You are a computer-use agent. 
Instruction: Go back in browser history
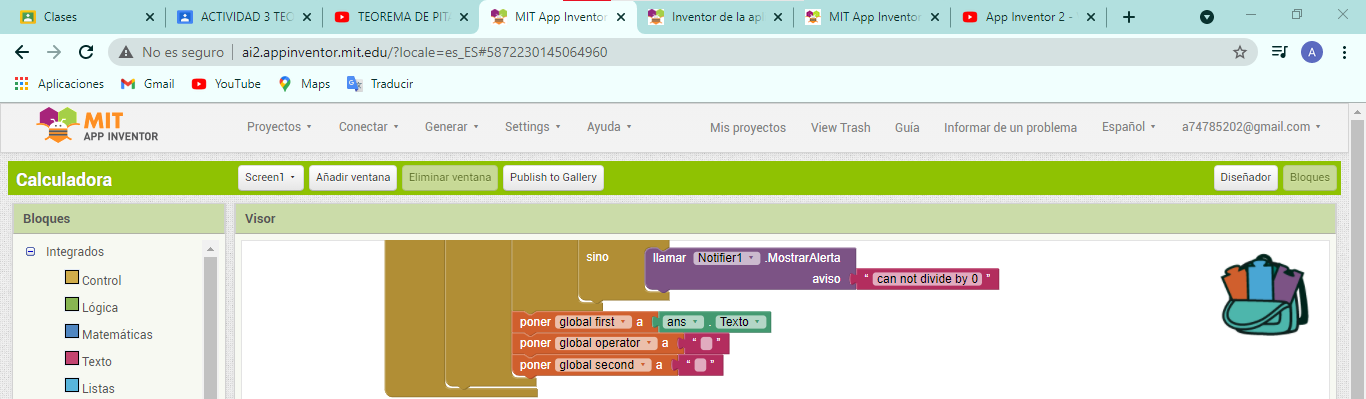[22, 52]
